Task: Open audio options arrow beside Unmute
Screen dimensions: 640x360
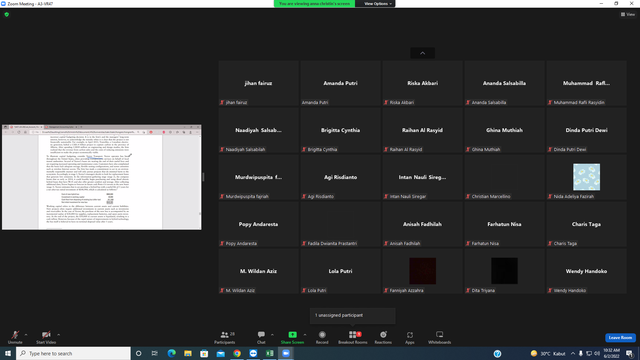Action: click(26, 335)
